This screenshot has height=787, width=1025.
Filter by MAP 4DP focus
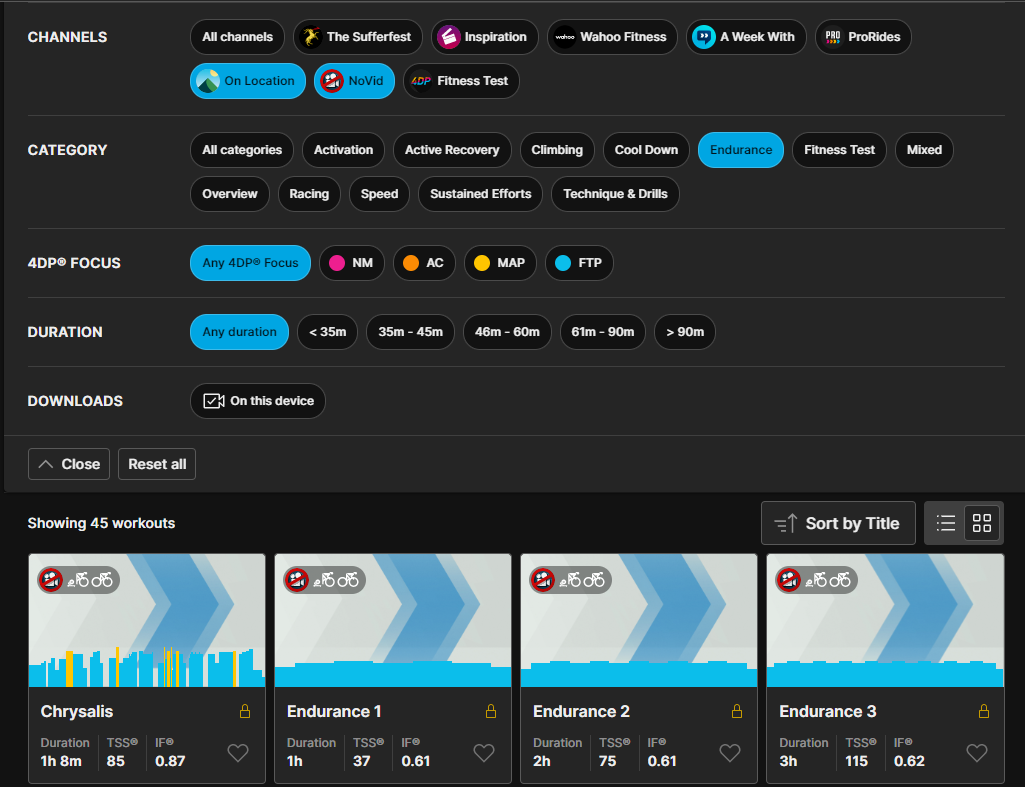(x=500, y=263)
